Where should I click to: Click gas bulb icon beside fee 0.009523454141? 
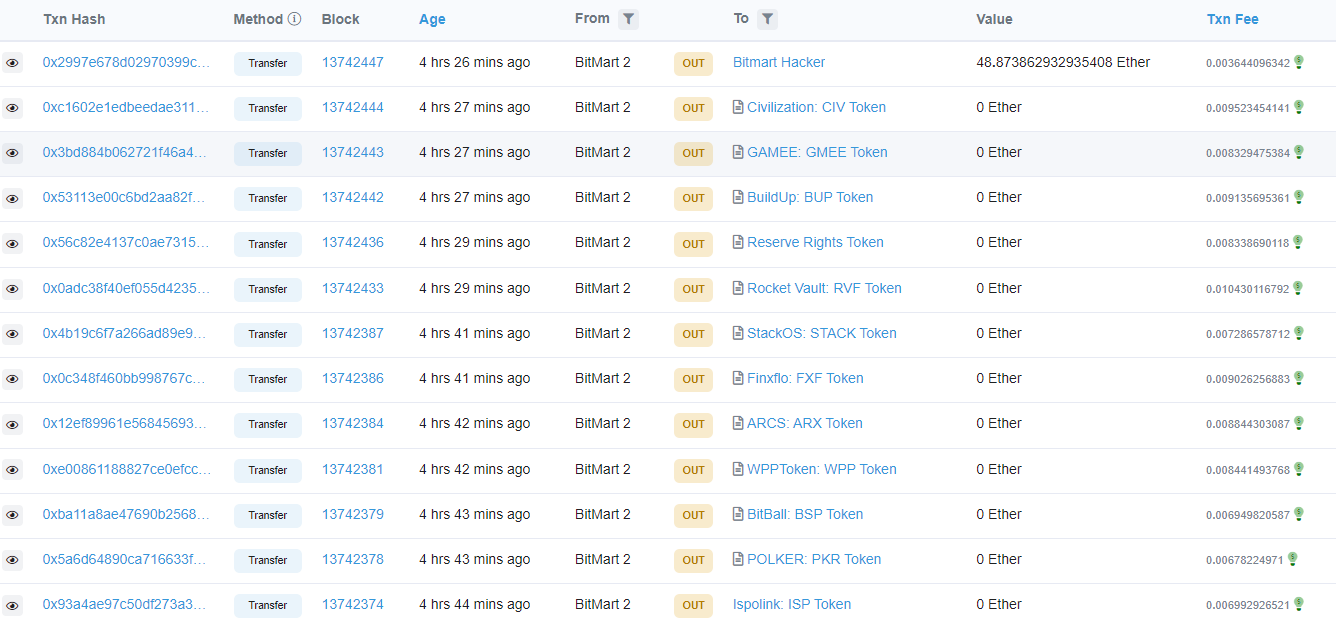[1299, 107]
